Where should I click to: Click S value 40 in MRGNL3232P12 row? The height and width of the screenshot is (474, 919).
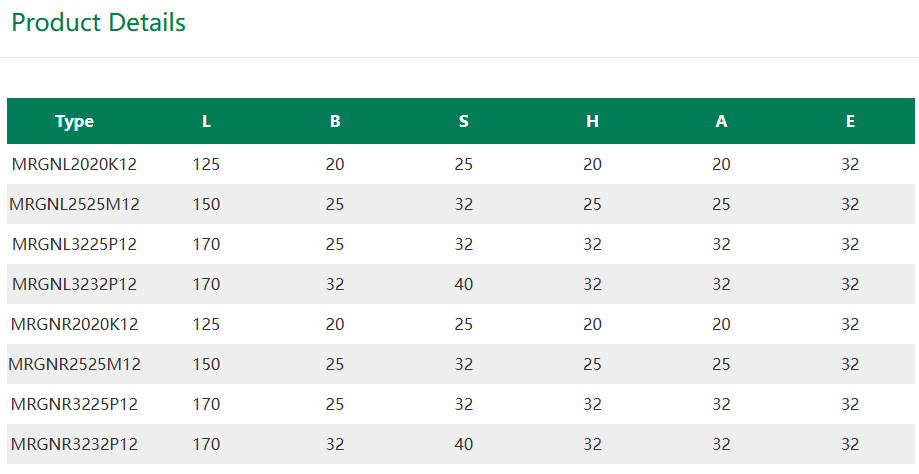pyautogui.click(x=464, y=284)
